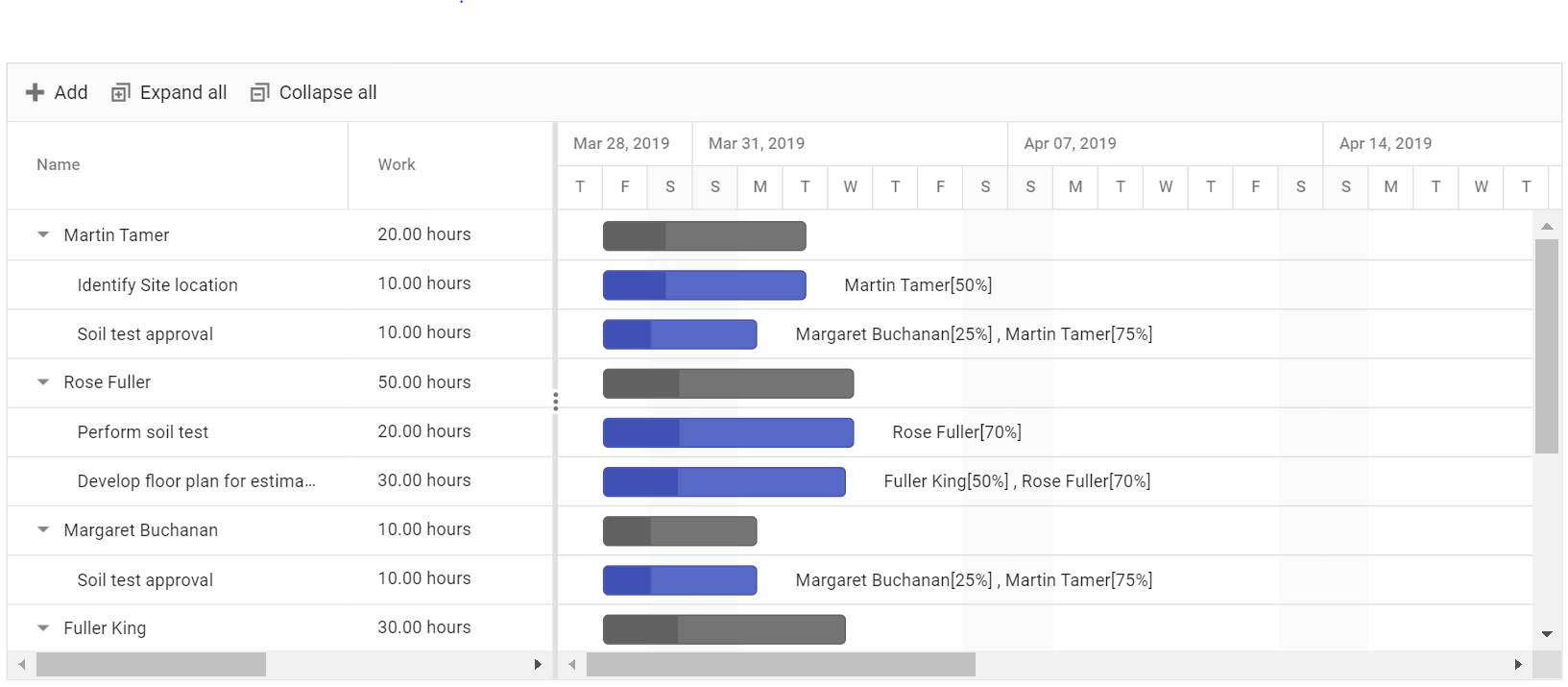Click the Perform soil test taskbar
The height and width of the screenshot is (687, 1568).
tap(728, 432)
